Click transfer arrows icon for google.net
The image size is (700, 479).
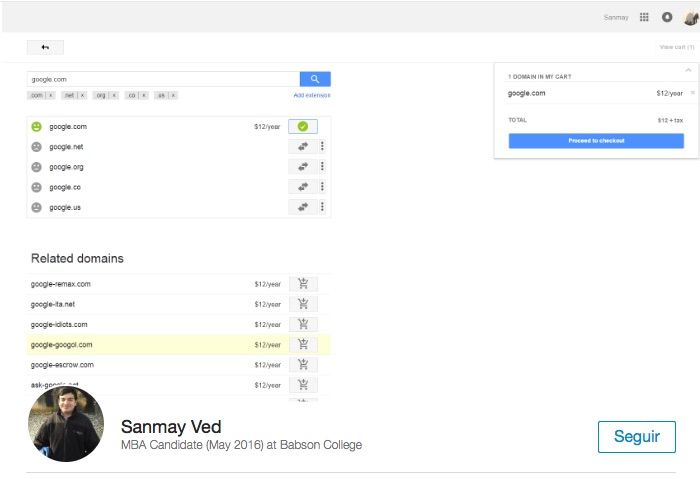click(303, 146)
